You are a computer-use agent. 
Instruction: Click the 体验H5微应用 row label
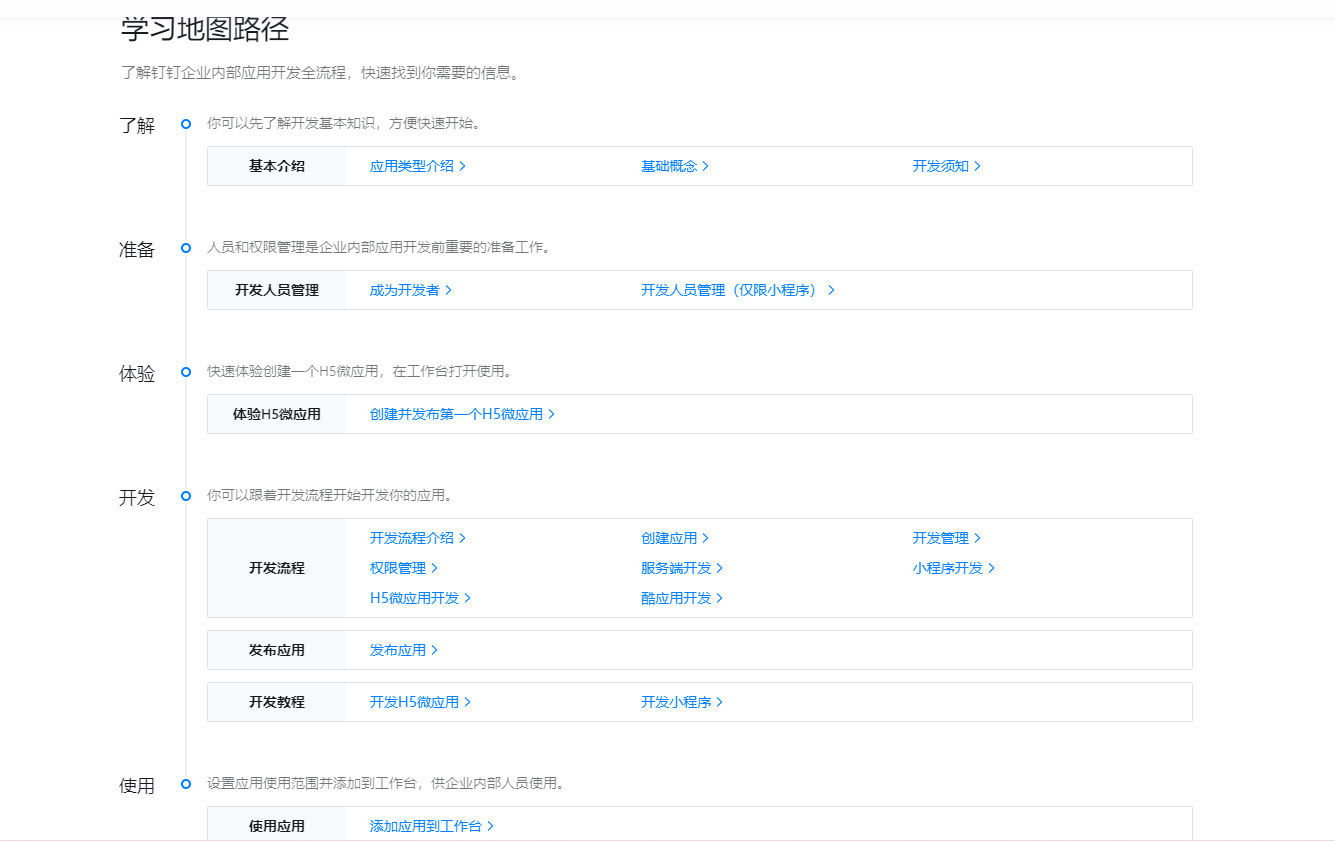tap(277, 414)
